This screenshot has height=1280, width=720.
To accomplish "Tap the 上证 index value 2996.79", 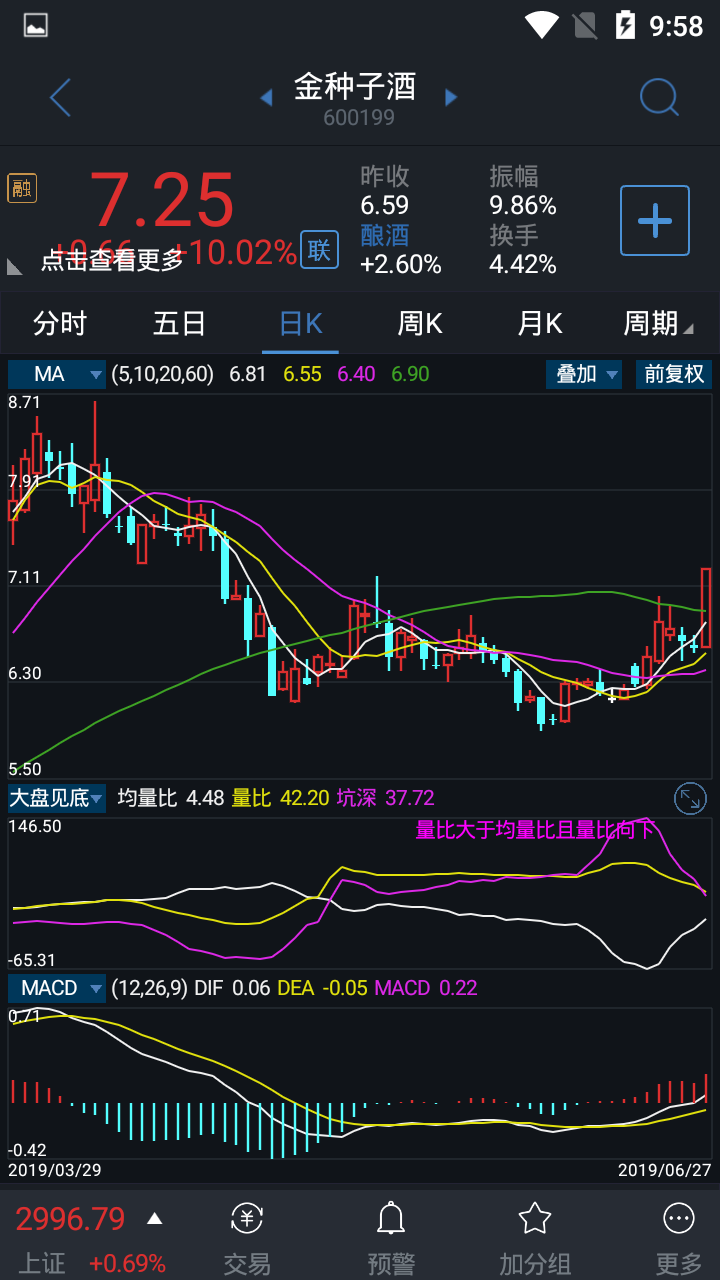I will 70,1219.
